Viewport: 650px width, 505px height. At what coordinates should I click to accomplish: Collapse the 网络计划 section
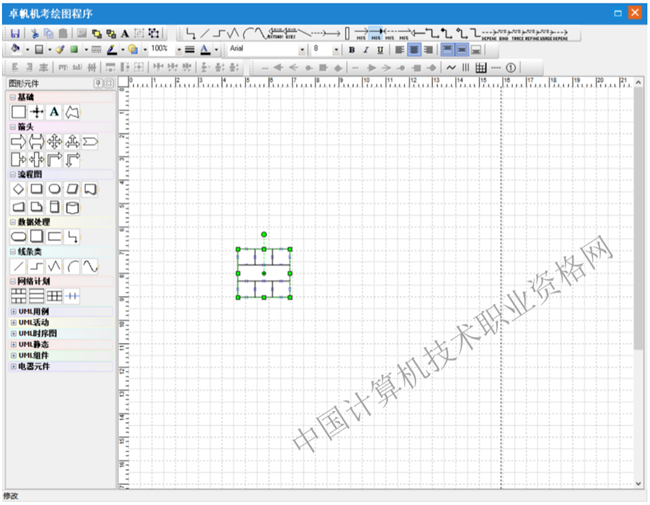pos(13,282)
